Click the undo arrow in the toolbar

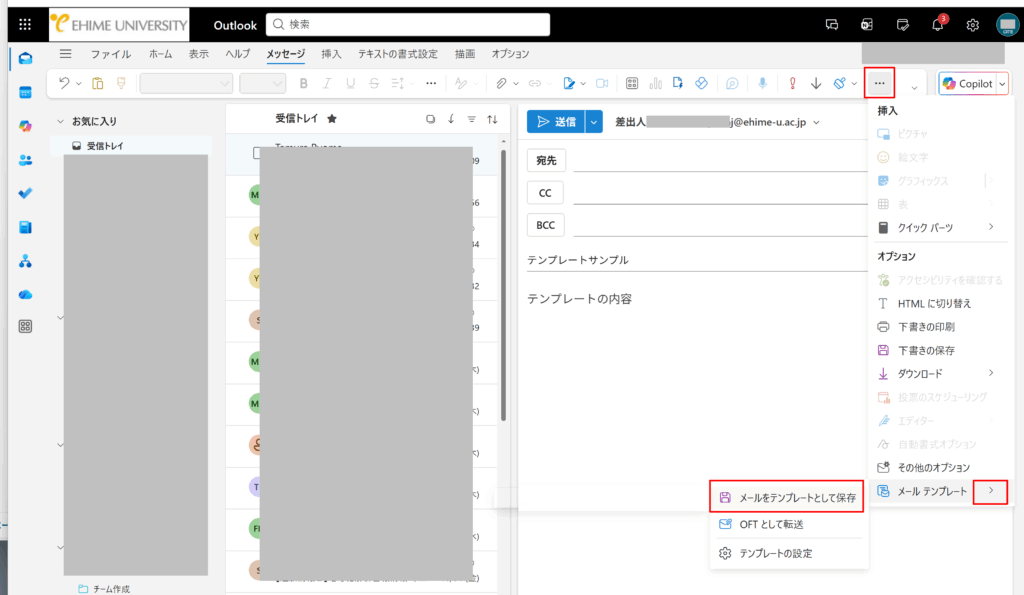click(65, 84)
